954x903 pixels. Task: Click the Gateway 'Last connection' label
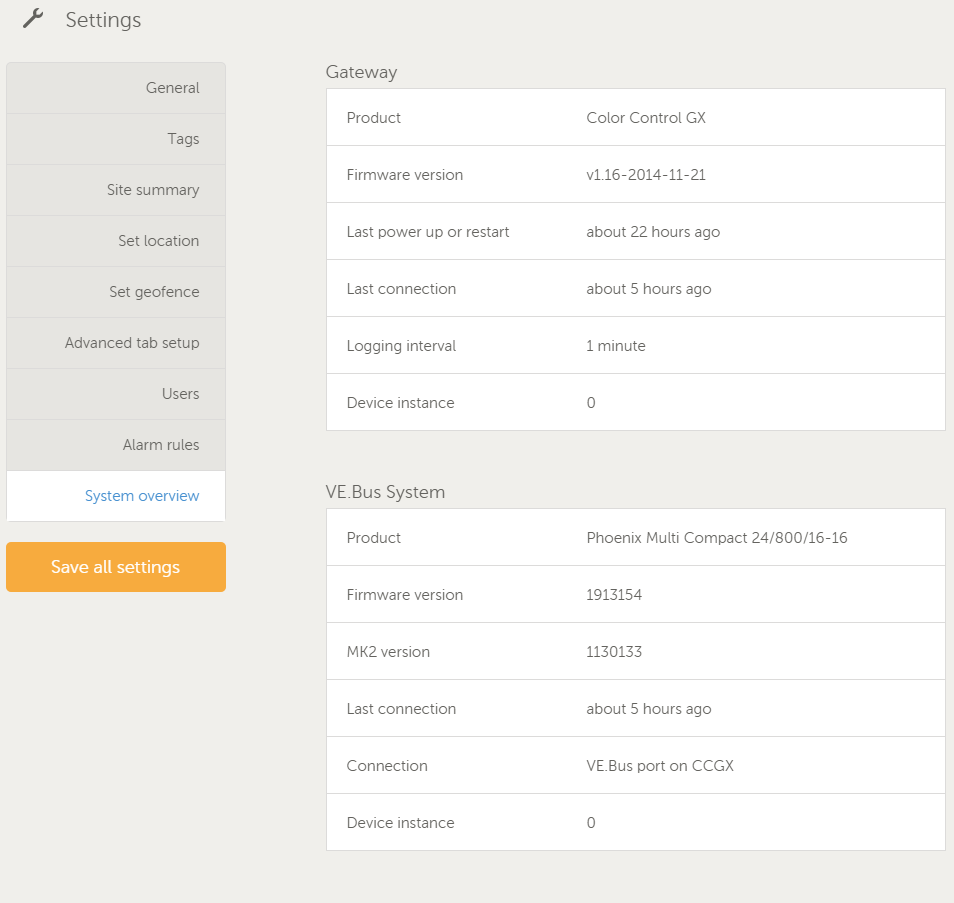pos(401,289)
